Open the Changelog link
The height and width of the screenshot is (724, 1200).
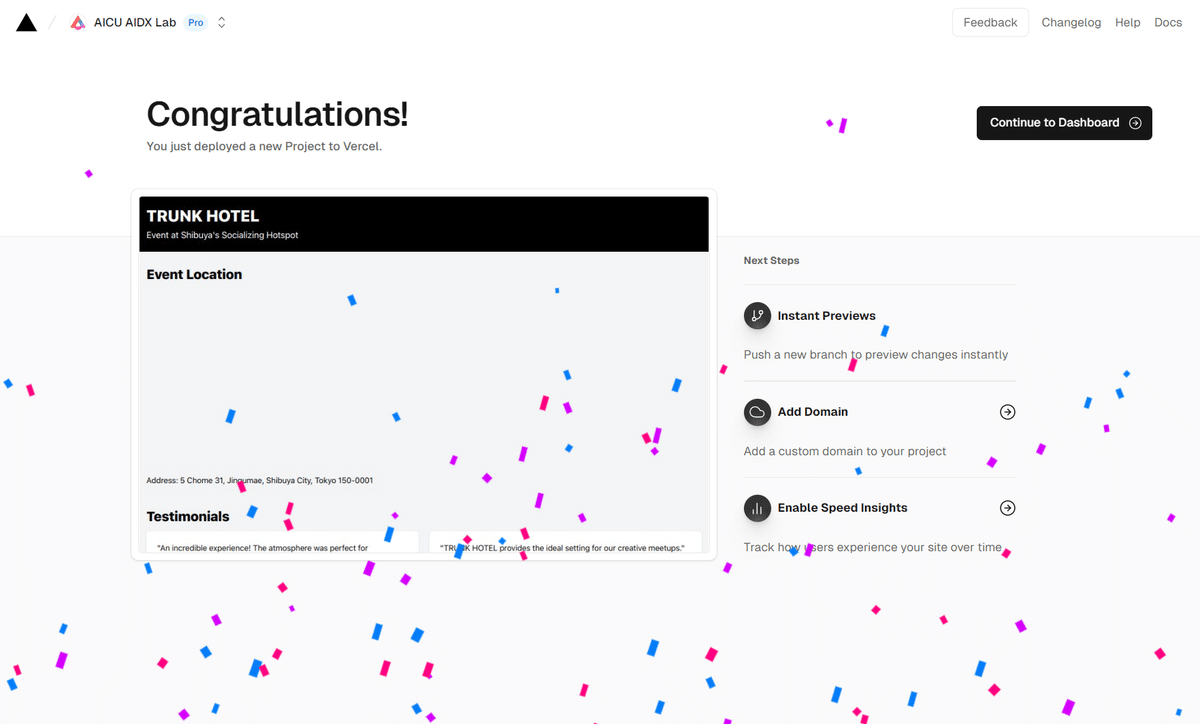[1071, 22]
